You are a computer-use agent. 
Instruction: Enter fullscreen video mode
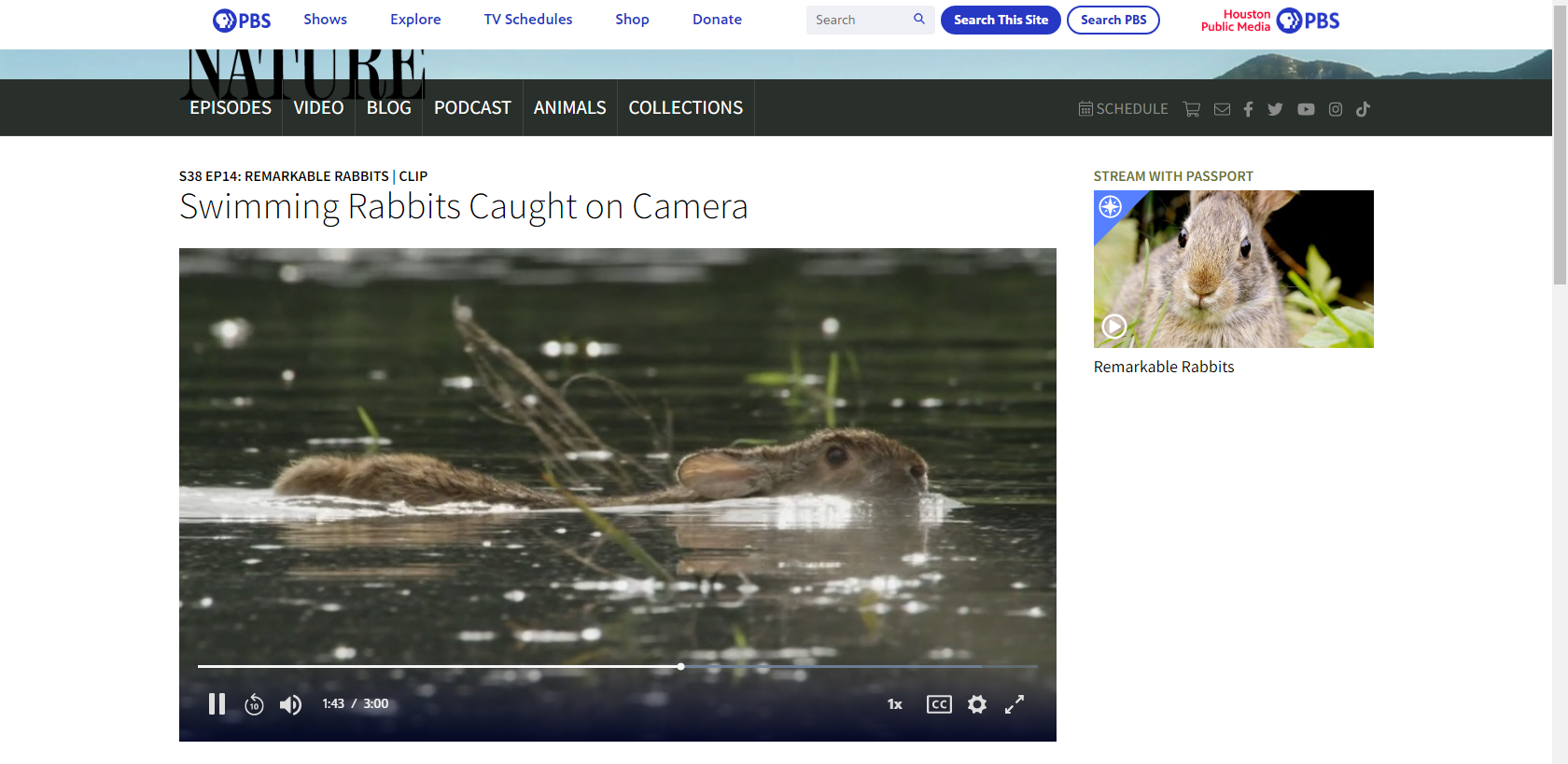(1015, 704)
